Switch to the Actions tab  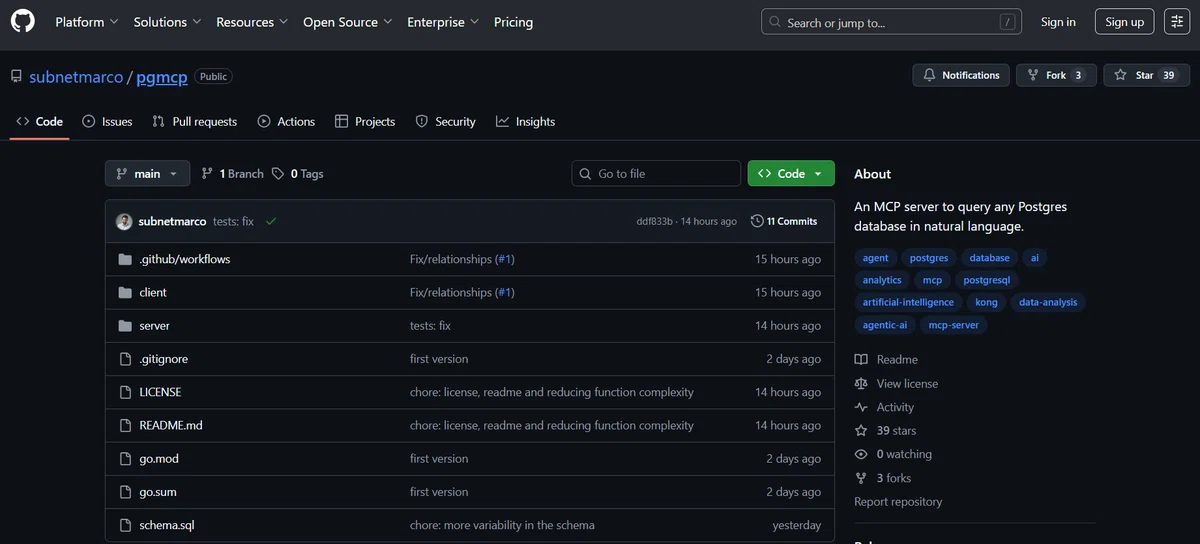click(x=286, y=121)
